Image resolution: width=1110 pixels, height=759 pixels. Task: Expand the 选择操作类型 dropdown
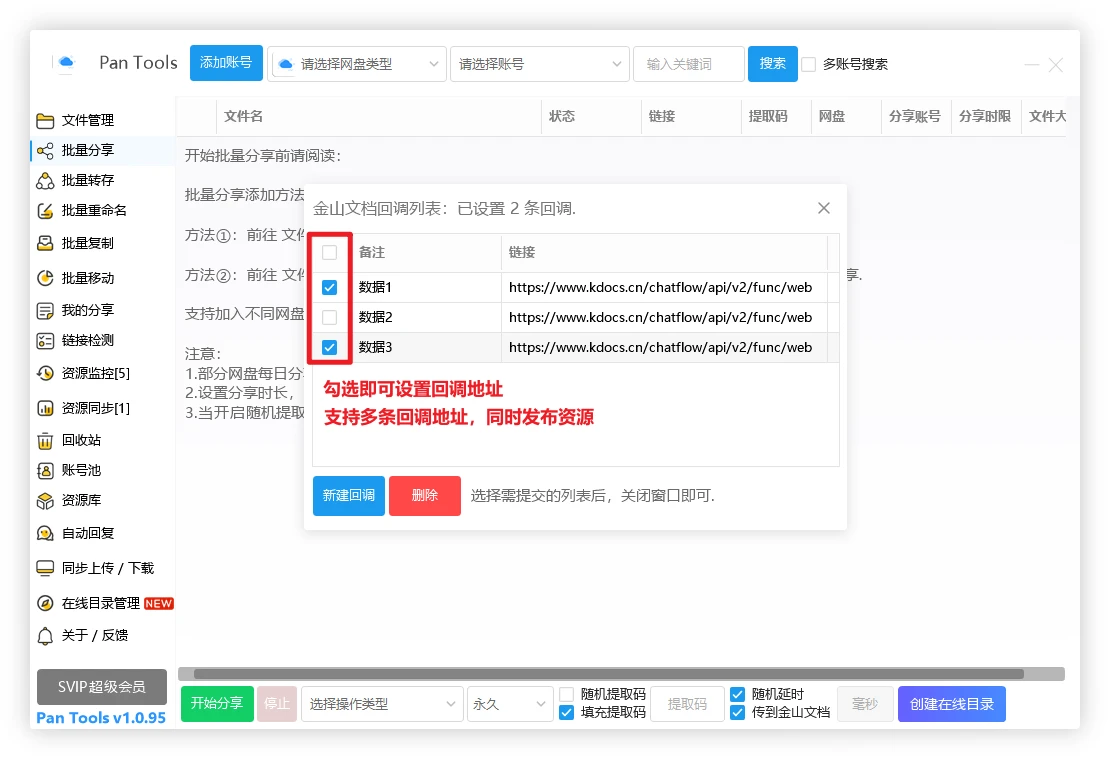pos(382,704)
